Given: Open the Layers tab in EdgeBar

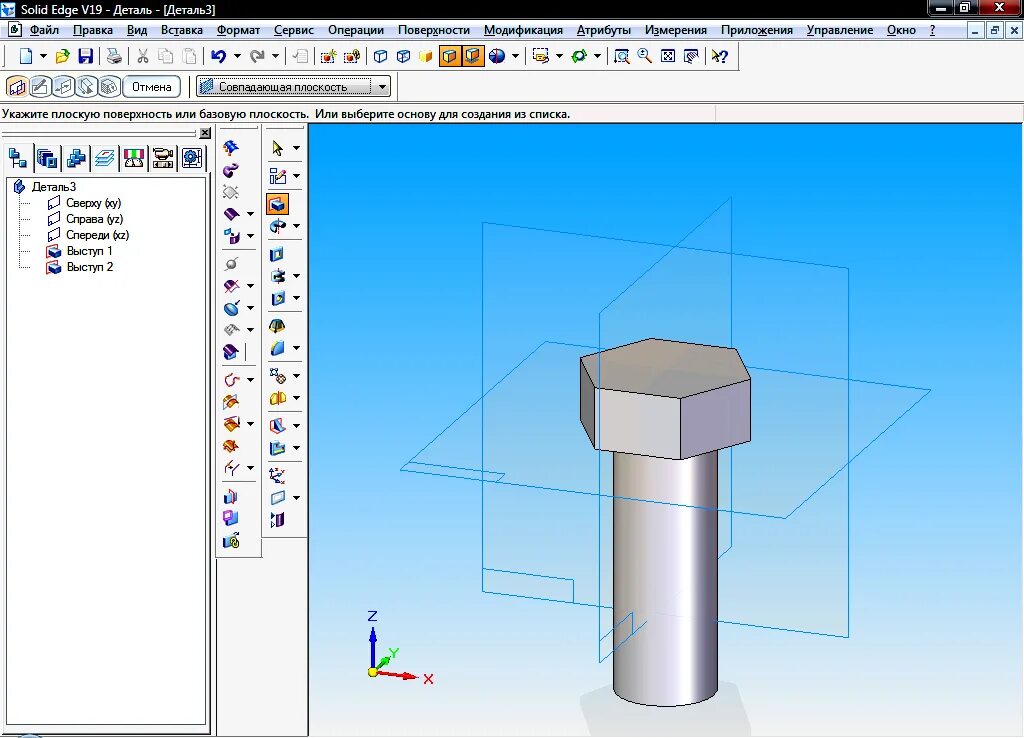Looking at the screenshot, I should (x=104, y=158).
